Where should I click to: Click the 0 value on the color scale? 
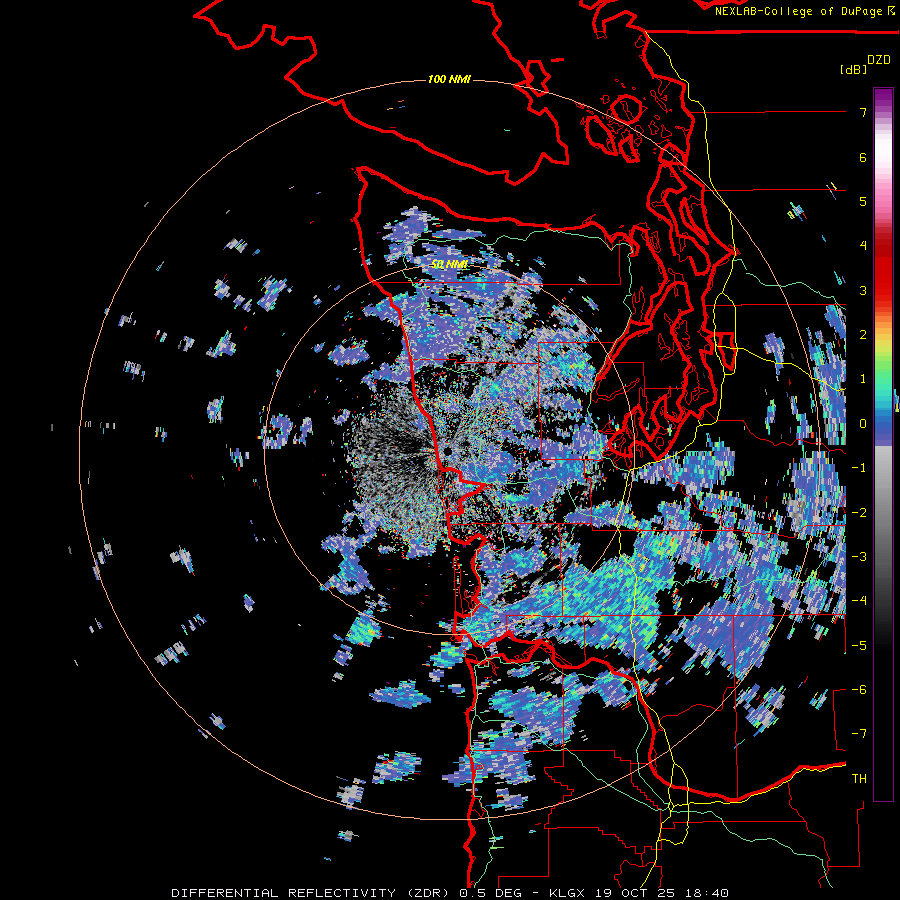863,424
